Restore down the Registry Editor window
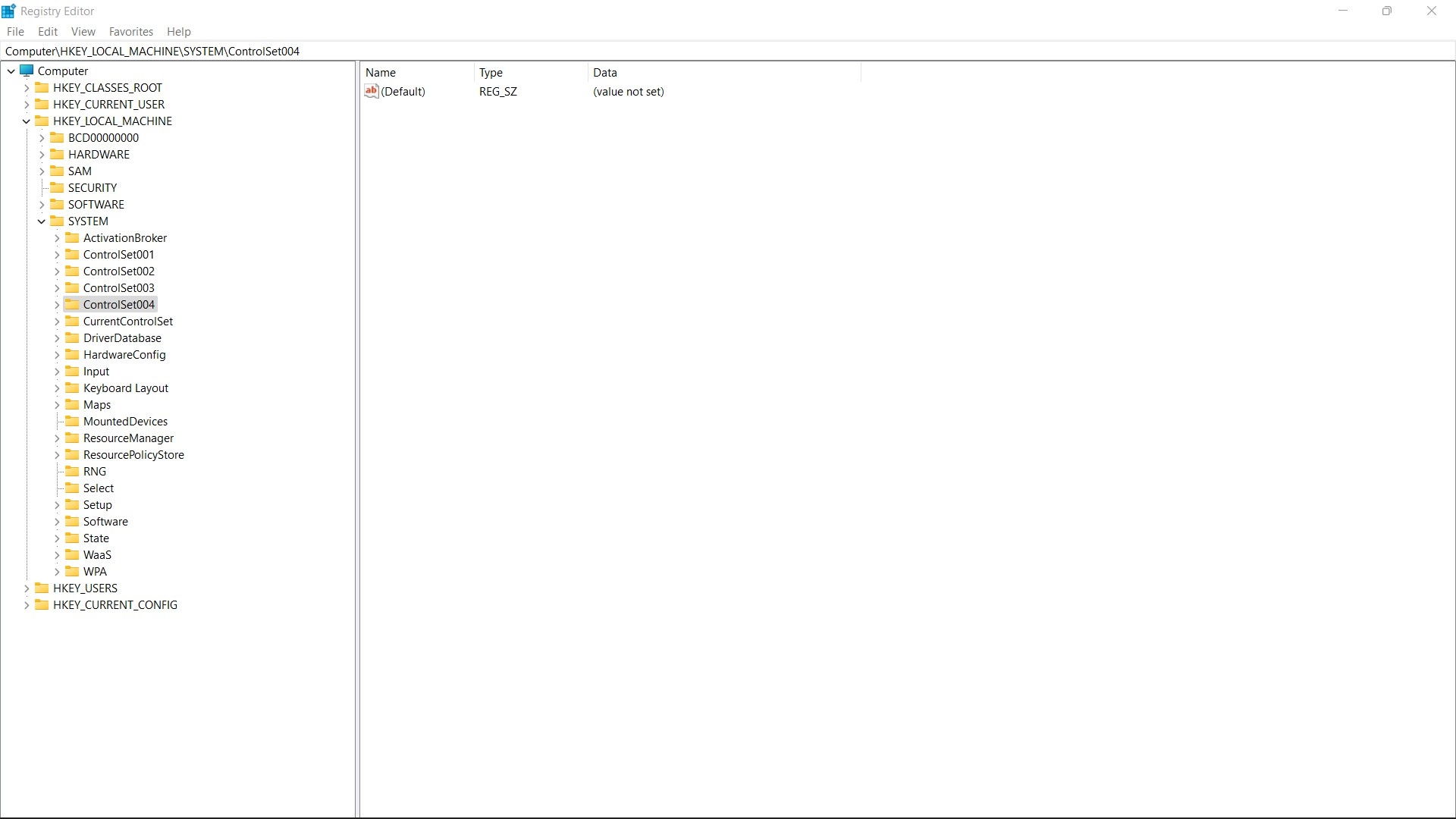 [1387, 11]
